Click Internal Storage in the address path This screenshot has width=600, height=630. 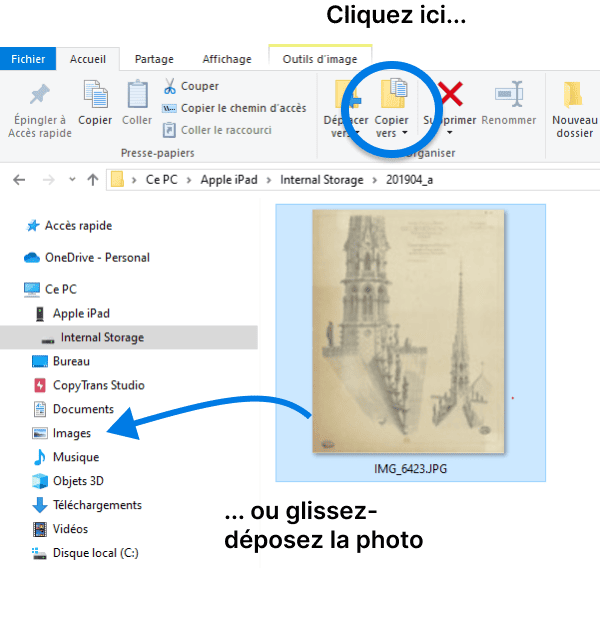322,180
